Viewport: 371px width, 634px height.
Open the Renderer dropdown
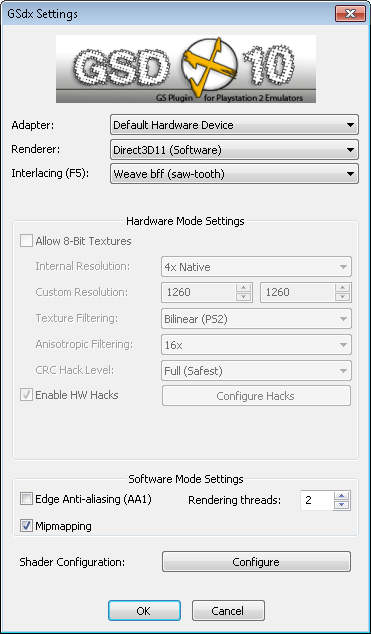click(x=234, y=150)
